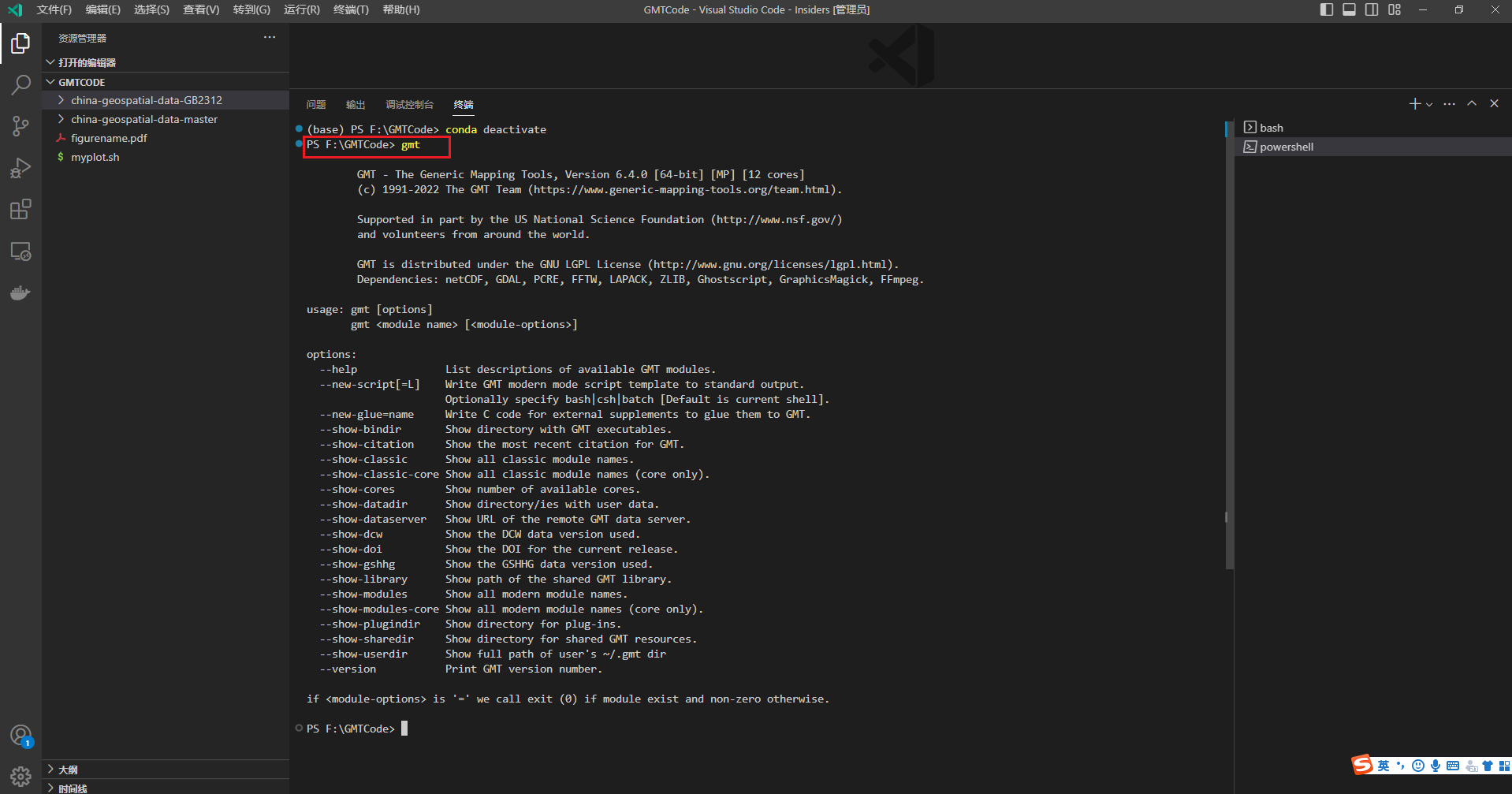
Task: Collapse the 打开的编辑器 section
Action: (x=166, y=62)
